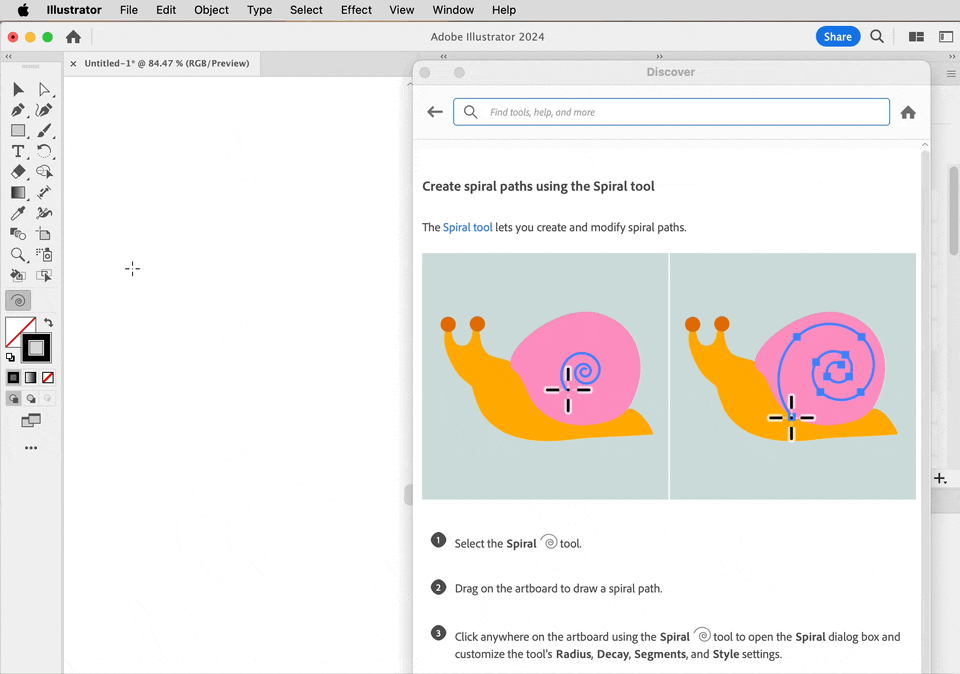Set paint type to Gradient
The image size is (960, 674).
click(31, 378)
